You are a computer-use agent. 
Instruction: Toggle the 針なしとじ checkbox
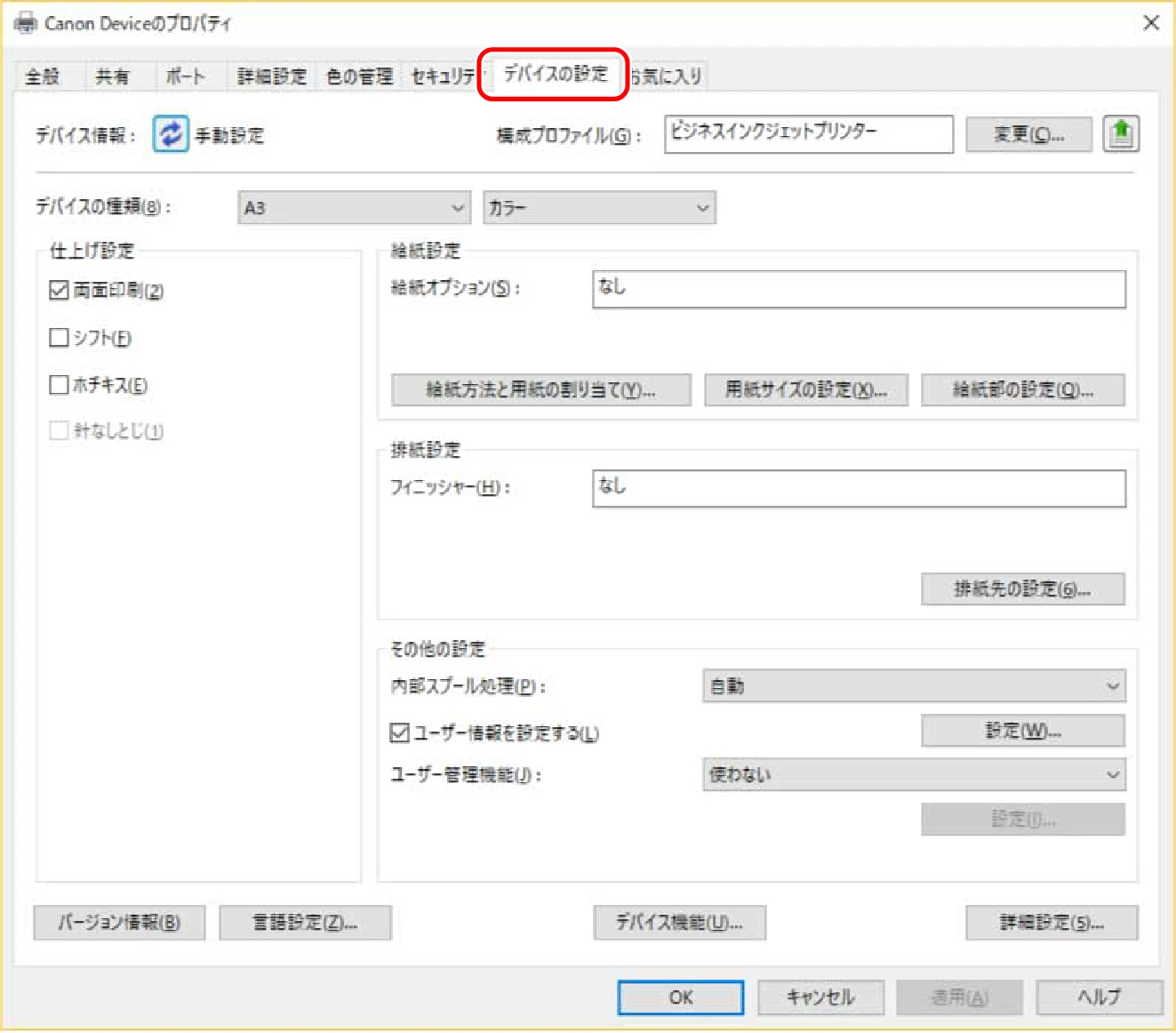point(59,431)
